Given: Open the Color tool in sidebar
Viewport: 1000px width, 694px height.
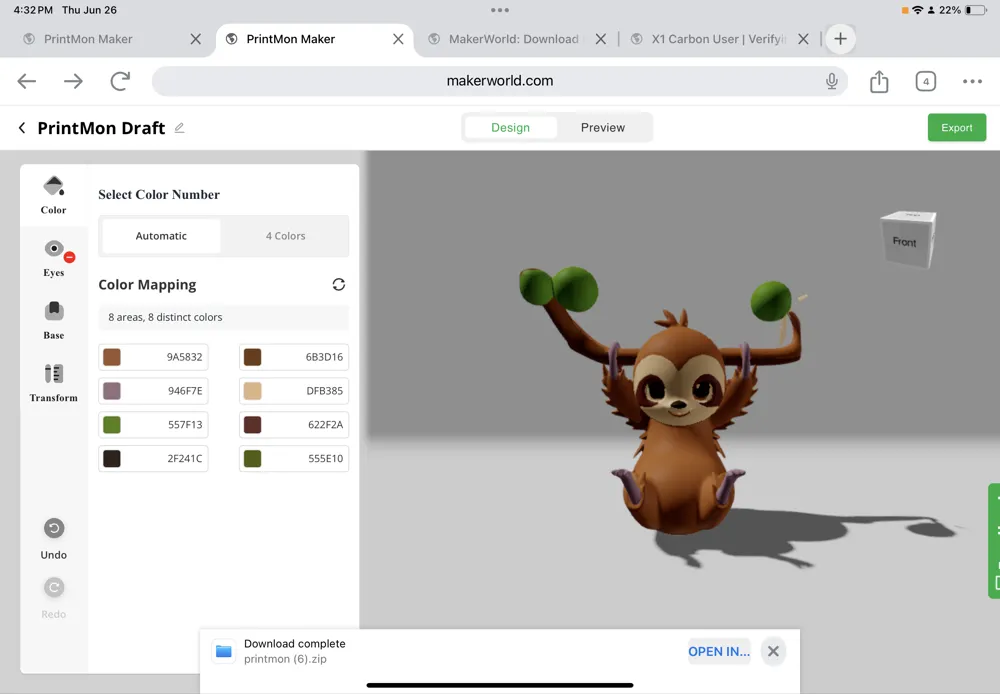Looking at the screenshot, I should pos(54,195).
